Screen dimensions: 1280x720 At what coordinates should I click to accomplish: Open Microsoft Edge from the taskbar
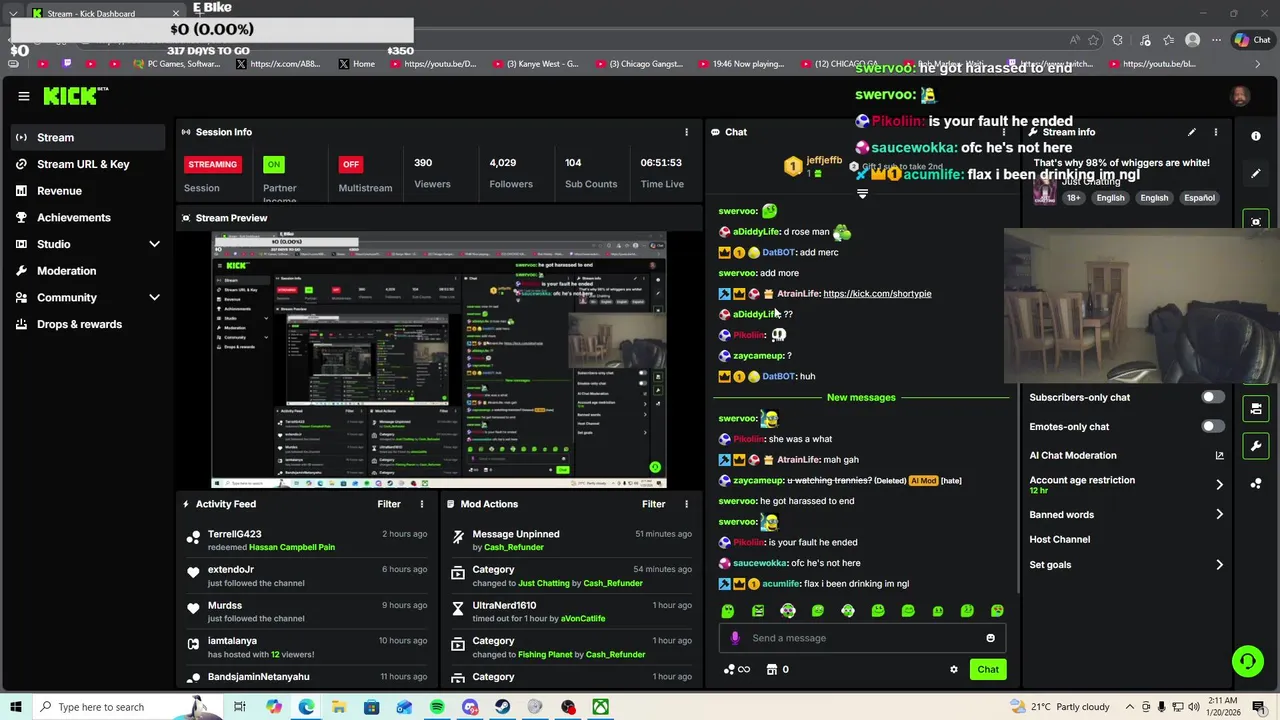point(306,707)
